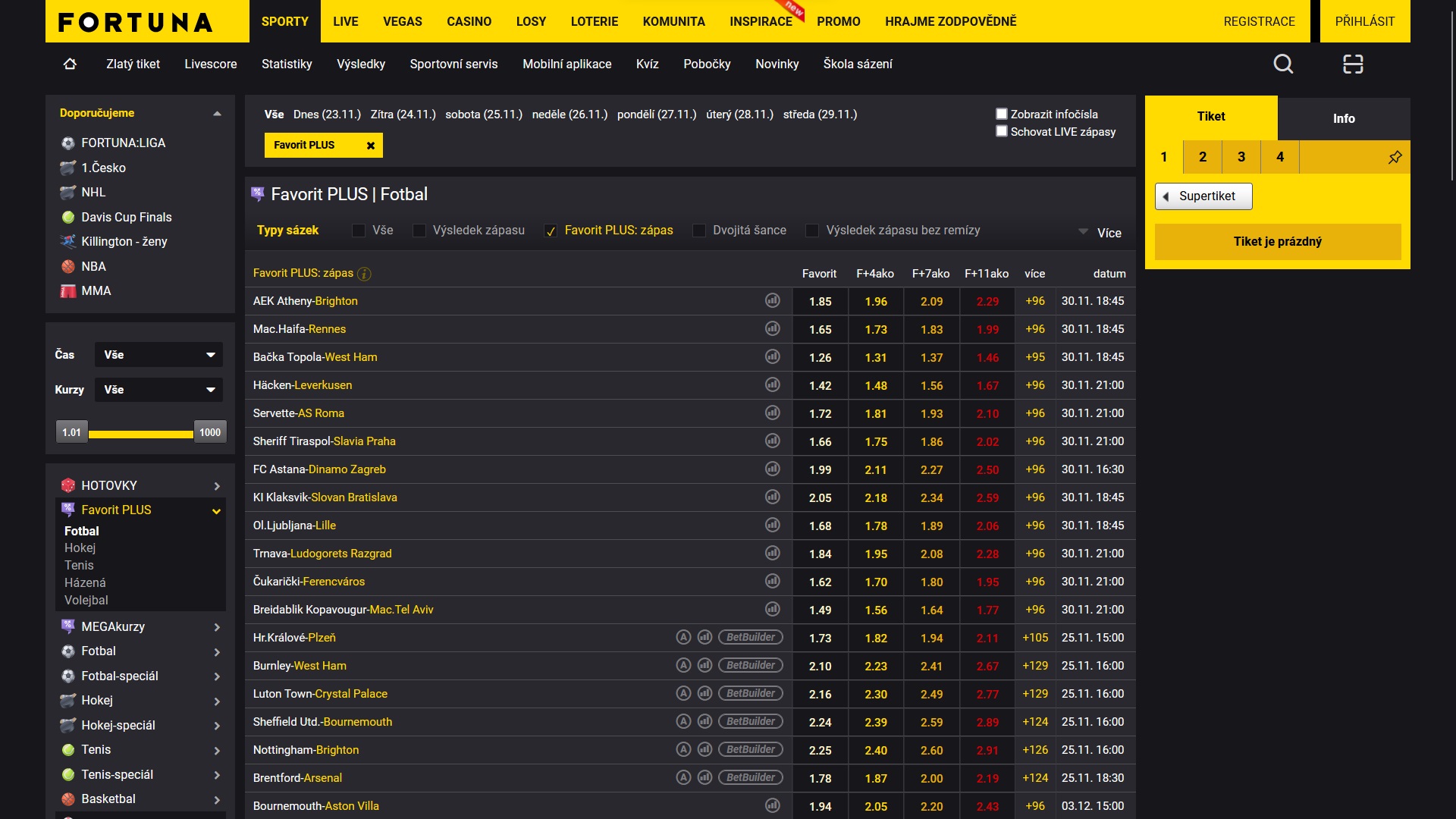Switch to the Info tab

(1344, 118)
